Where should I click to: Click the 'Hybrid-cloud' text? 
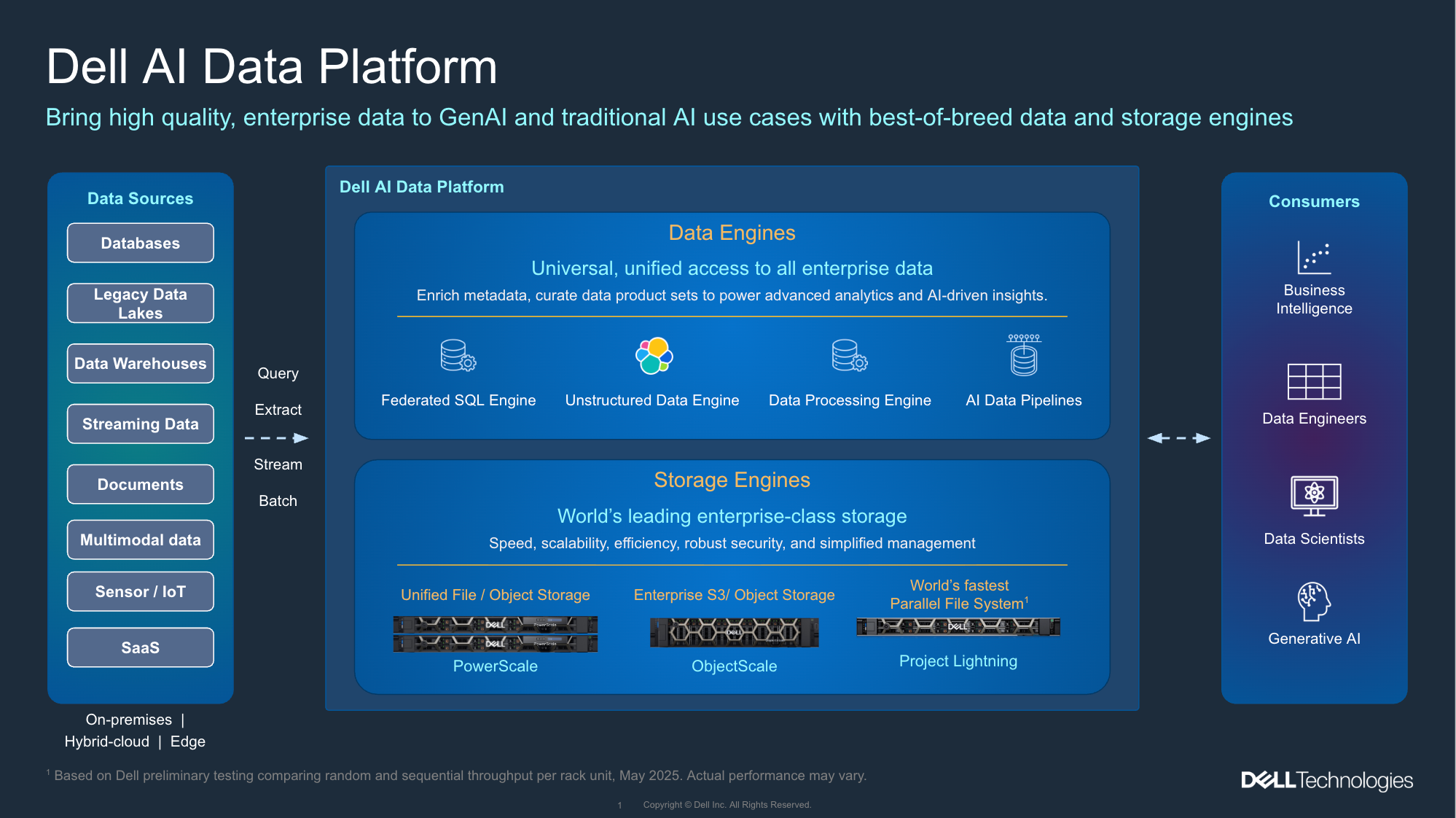107,741
